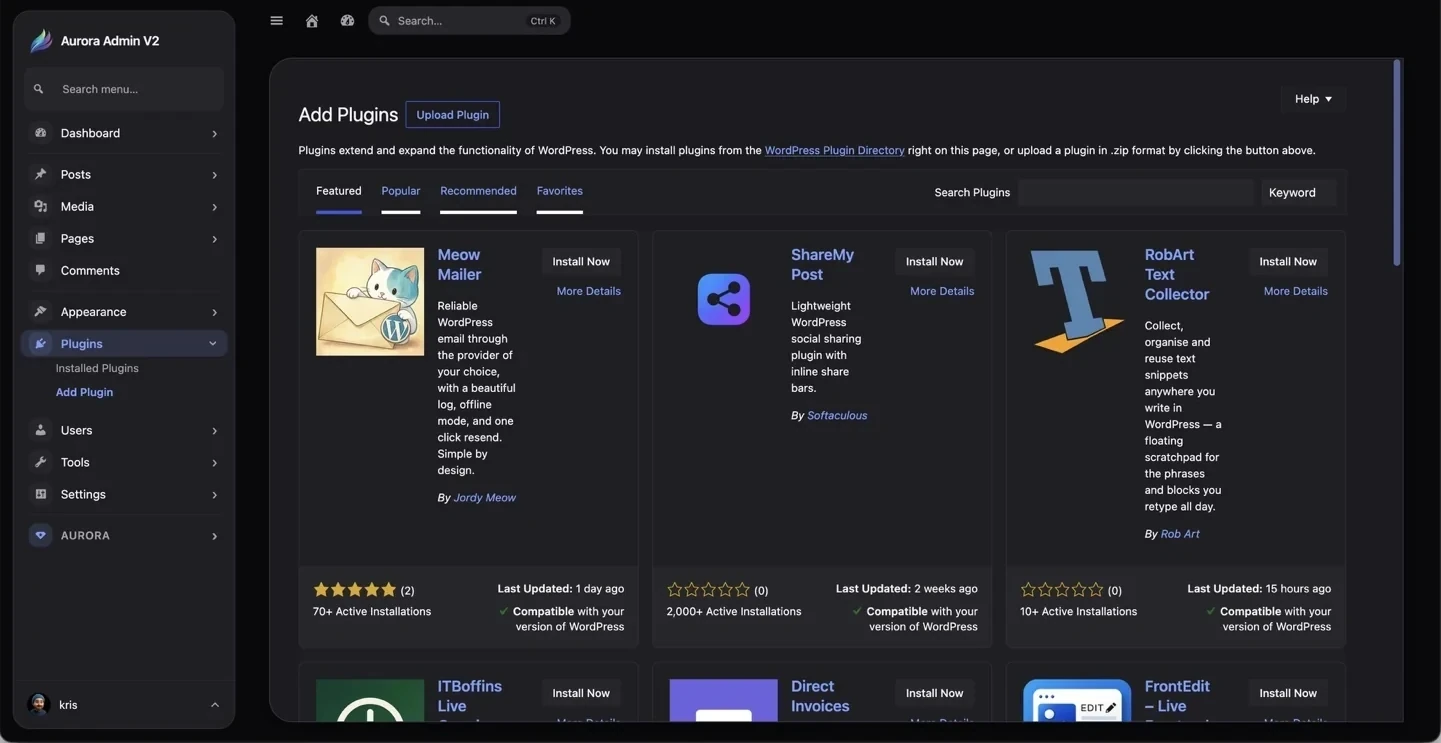Open Installed Plugins submenu item
Viewport: 1441px width, 743px height.
coord(97,368)
